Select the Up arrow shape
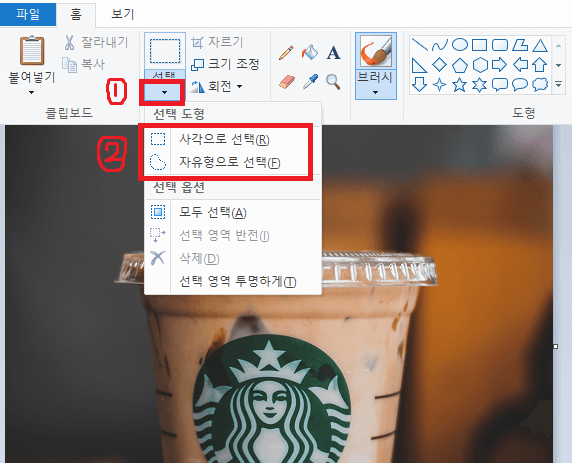Screen dimensions: 572x463 540,65
